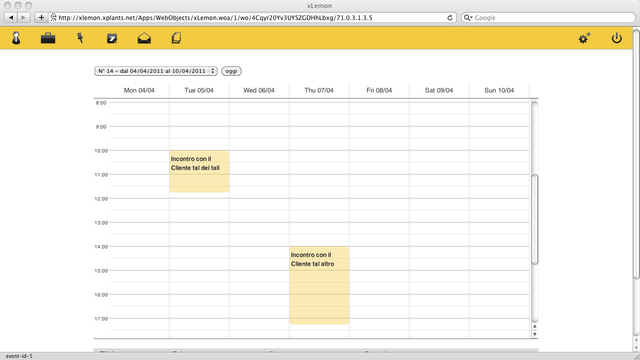Click calendar scrollbar down arrow
This screenshot has width=640, height=360.
[535, 334]
